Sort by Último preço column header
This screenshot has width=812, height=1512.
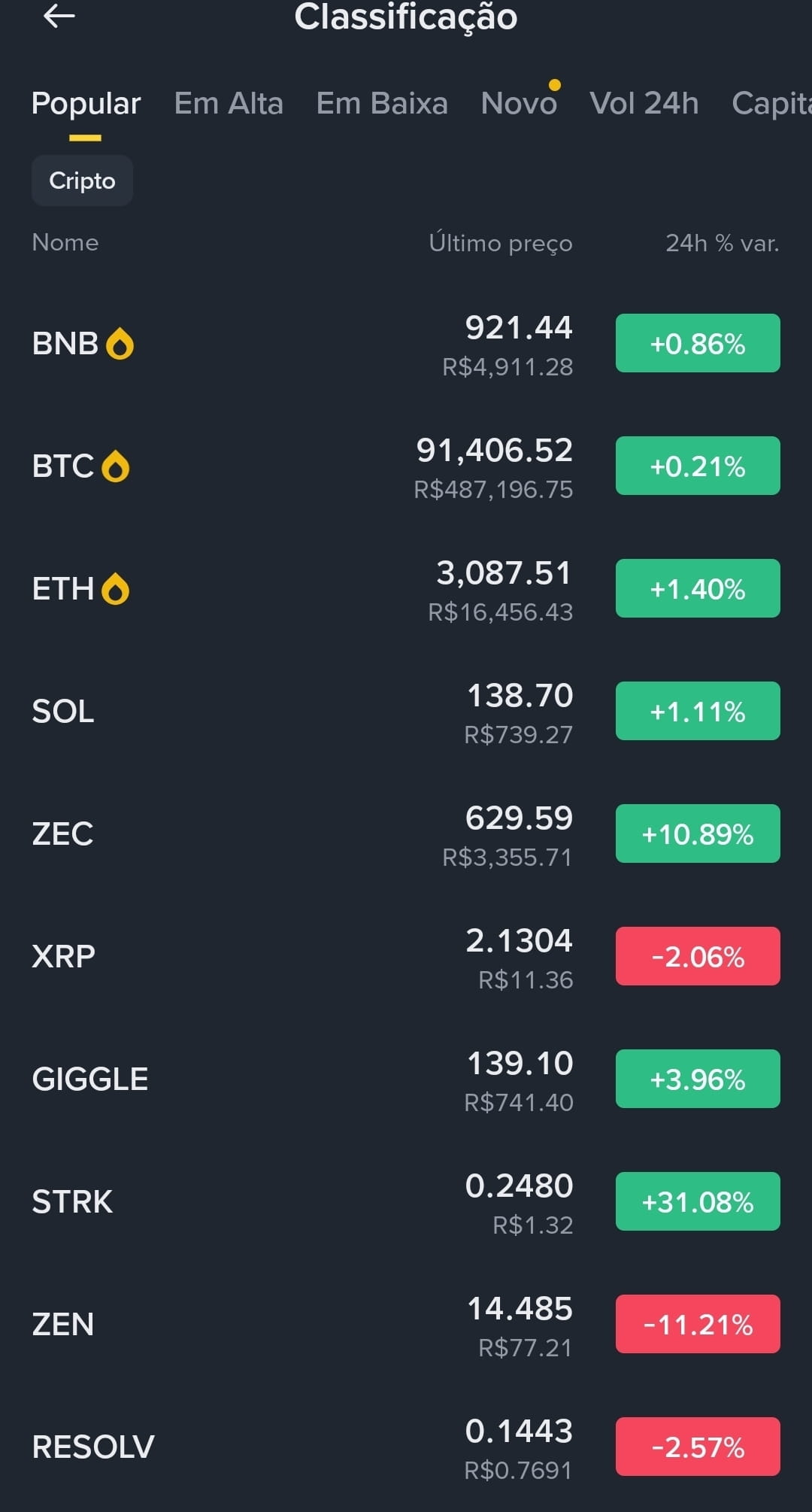point(501,243)
